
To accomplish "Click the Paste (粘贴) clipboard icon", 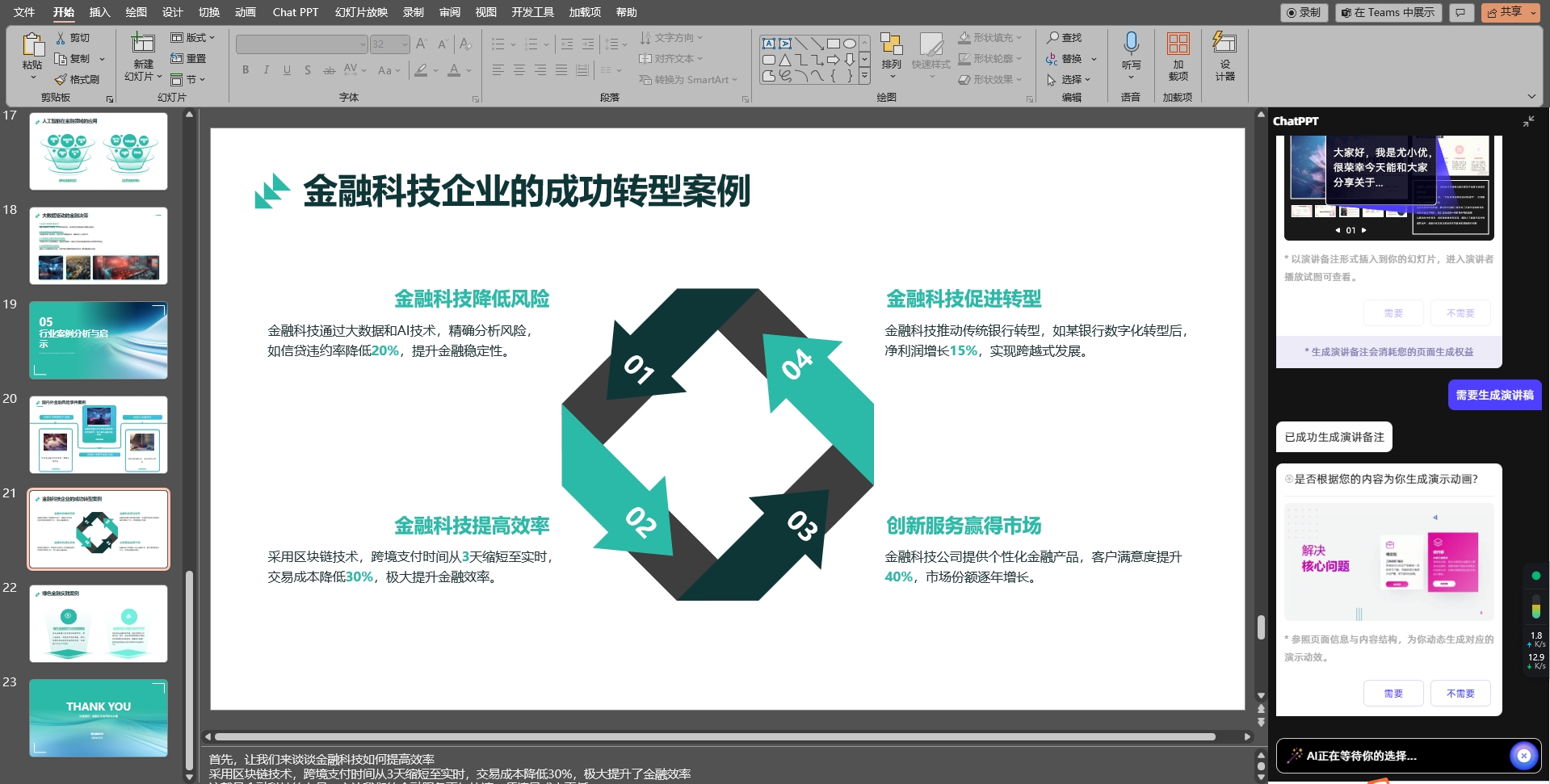I will pyautogui.click(x=32, y=46).
